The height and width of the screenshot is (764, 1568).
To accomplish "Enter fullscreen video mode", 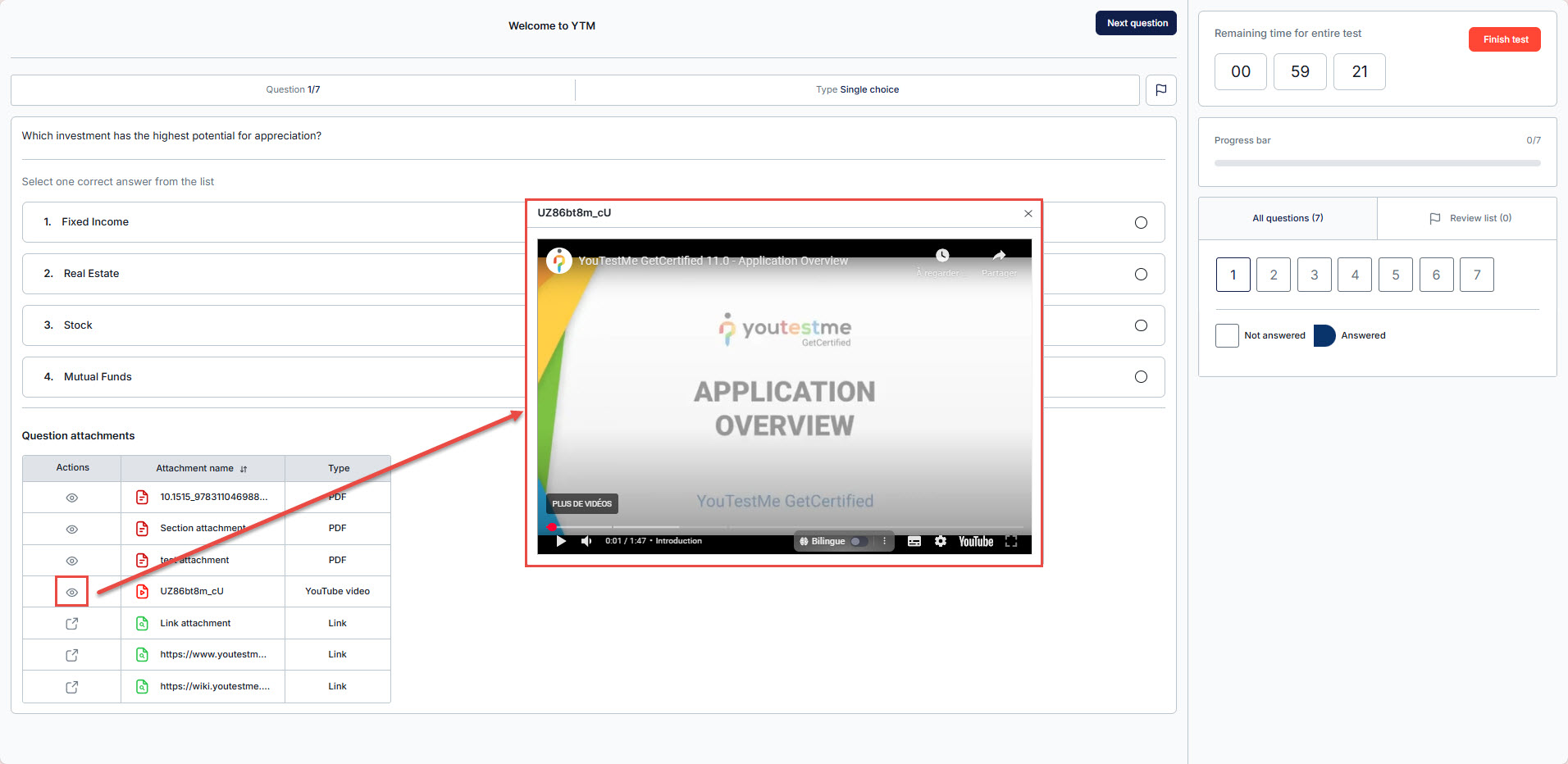I will [x=1011, y=541].
